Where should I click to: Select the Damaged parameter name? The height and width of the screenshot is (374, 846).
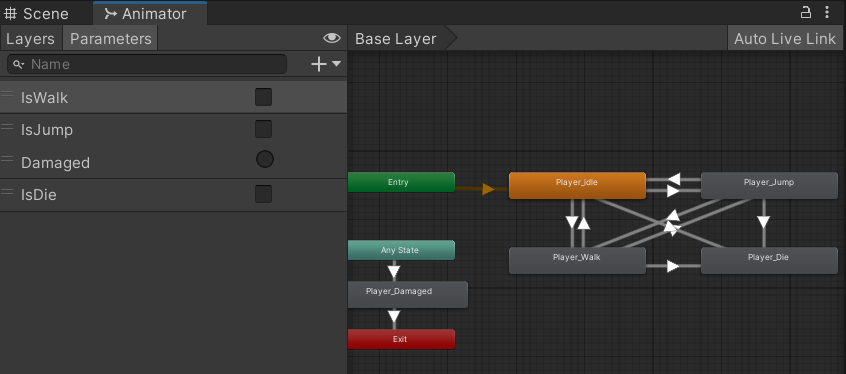[x=56, y=162]
